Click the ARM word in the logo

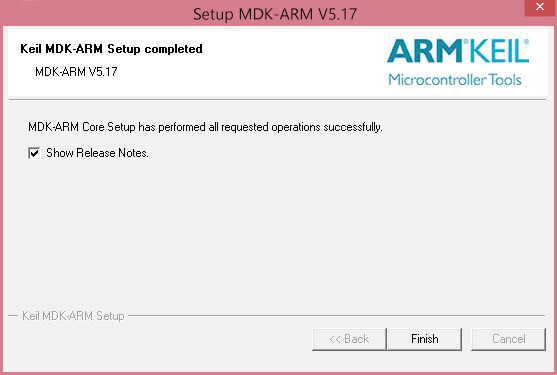point(425,51)
